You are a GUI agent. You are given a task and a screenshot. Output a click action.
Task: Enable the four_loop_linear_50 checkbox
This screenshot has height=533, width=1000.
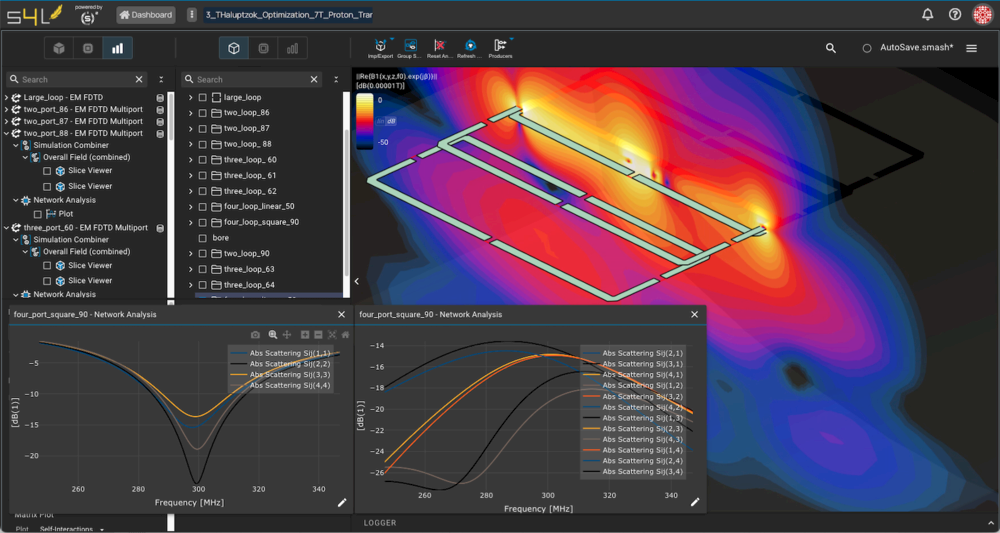click(x=203, y=207)
